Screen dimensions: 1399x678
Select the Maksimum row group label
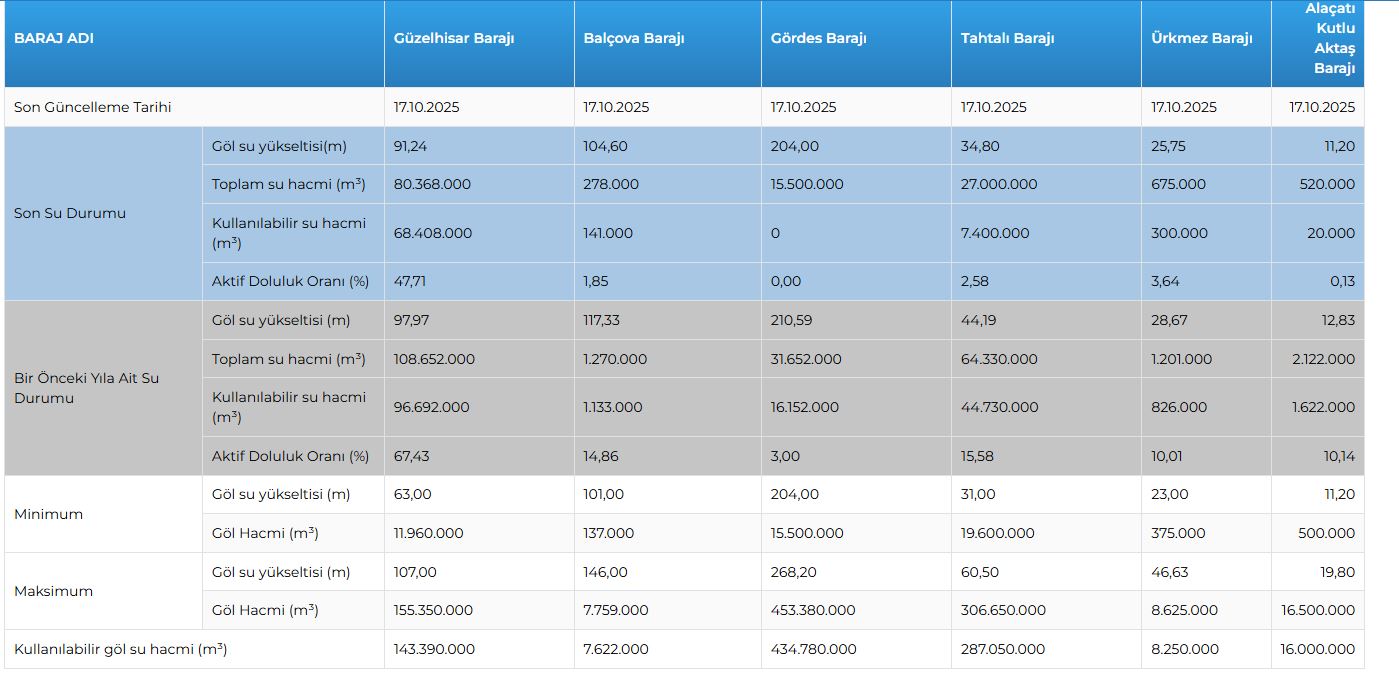tap(53, 591)
